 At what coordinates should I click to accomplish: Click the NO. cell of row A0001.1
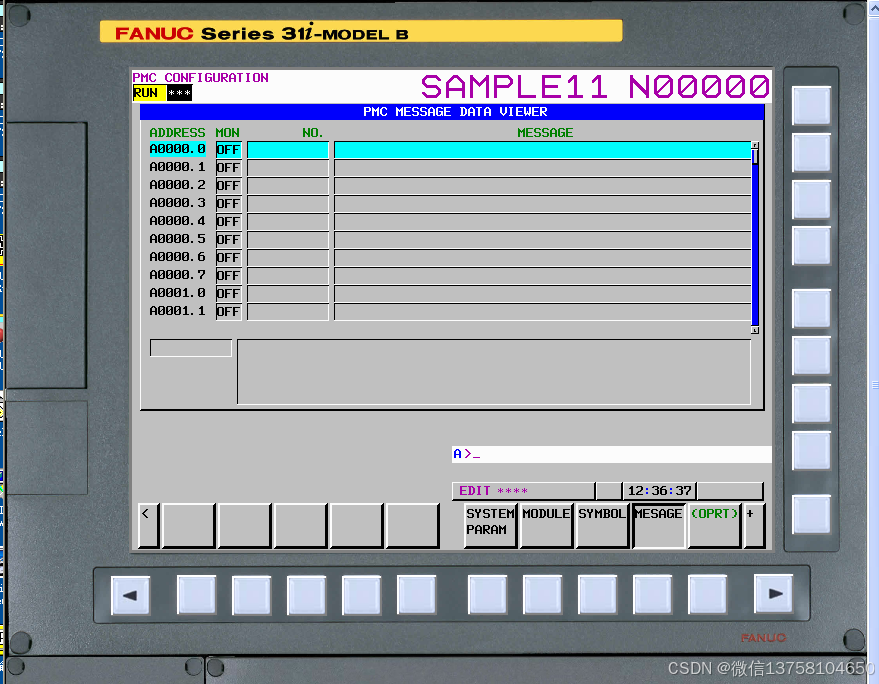(x=288, y=311)
